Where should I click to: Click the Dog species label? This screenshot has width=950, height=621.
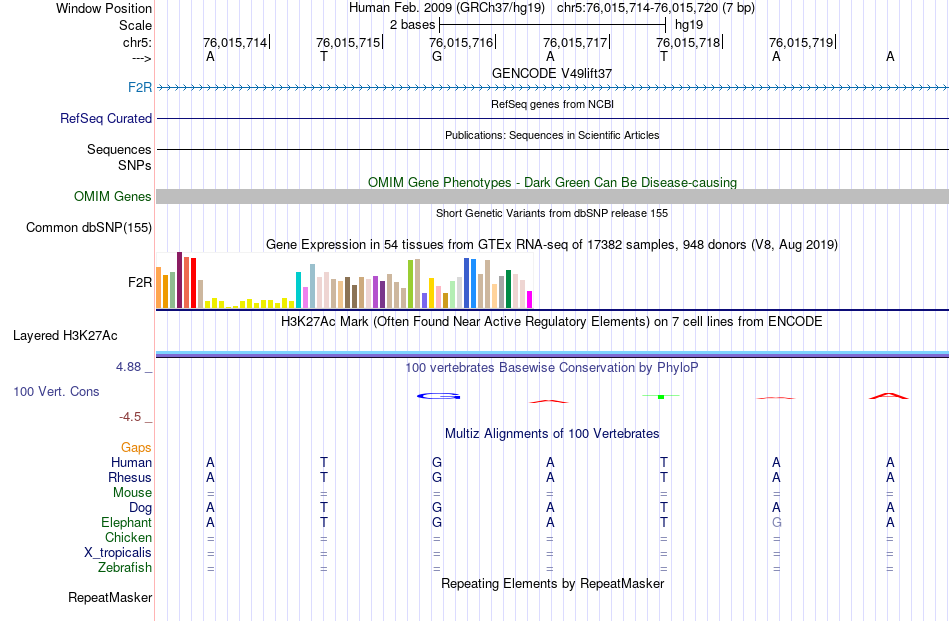pos(140,508)
